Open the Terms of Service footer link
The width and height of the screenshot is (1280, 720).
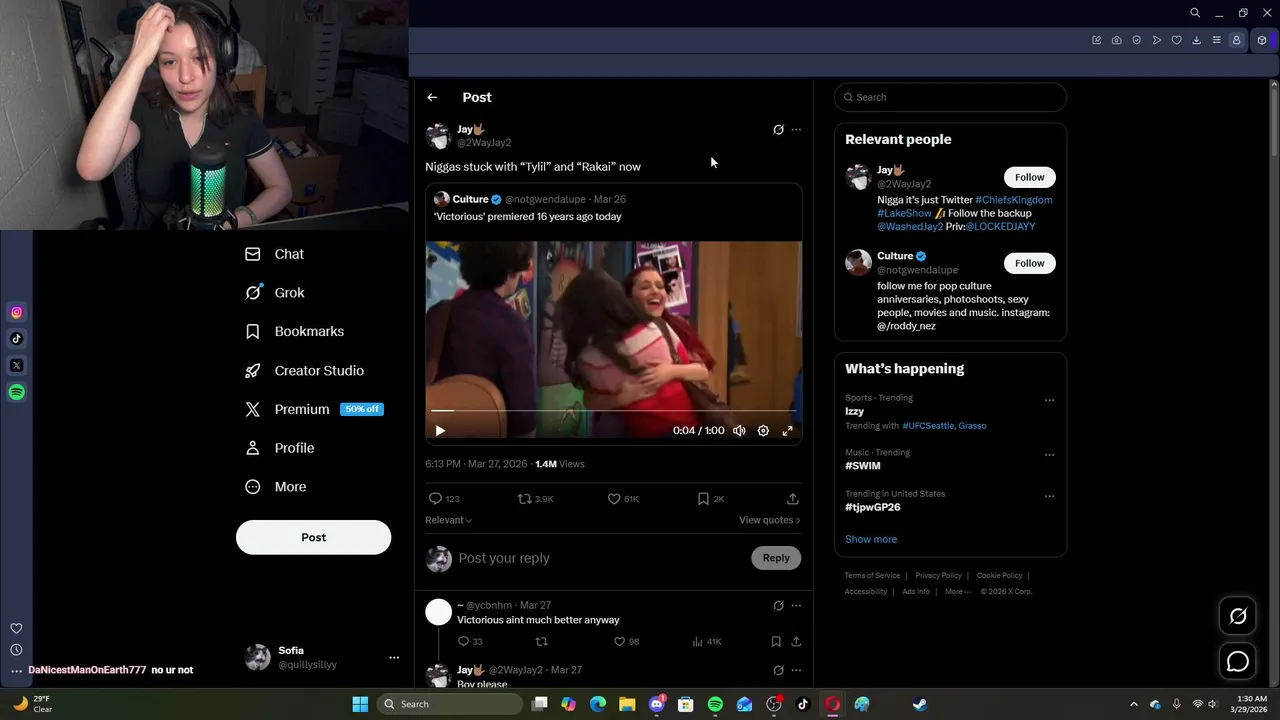coord(872,576)
